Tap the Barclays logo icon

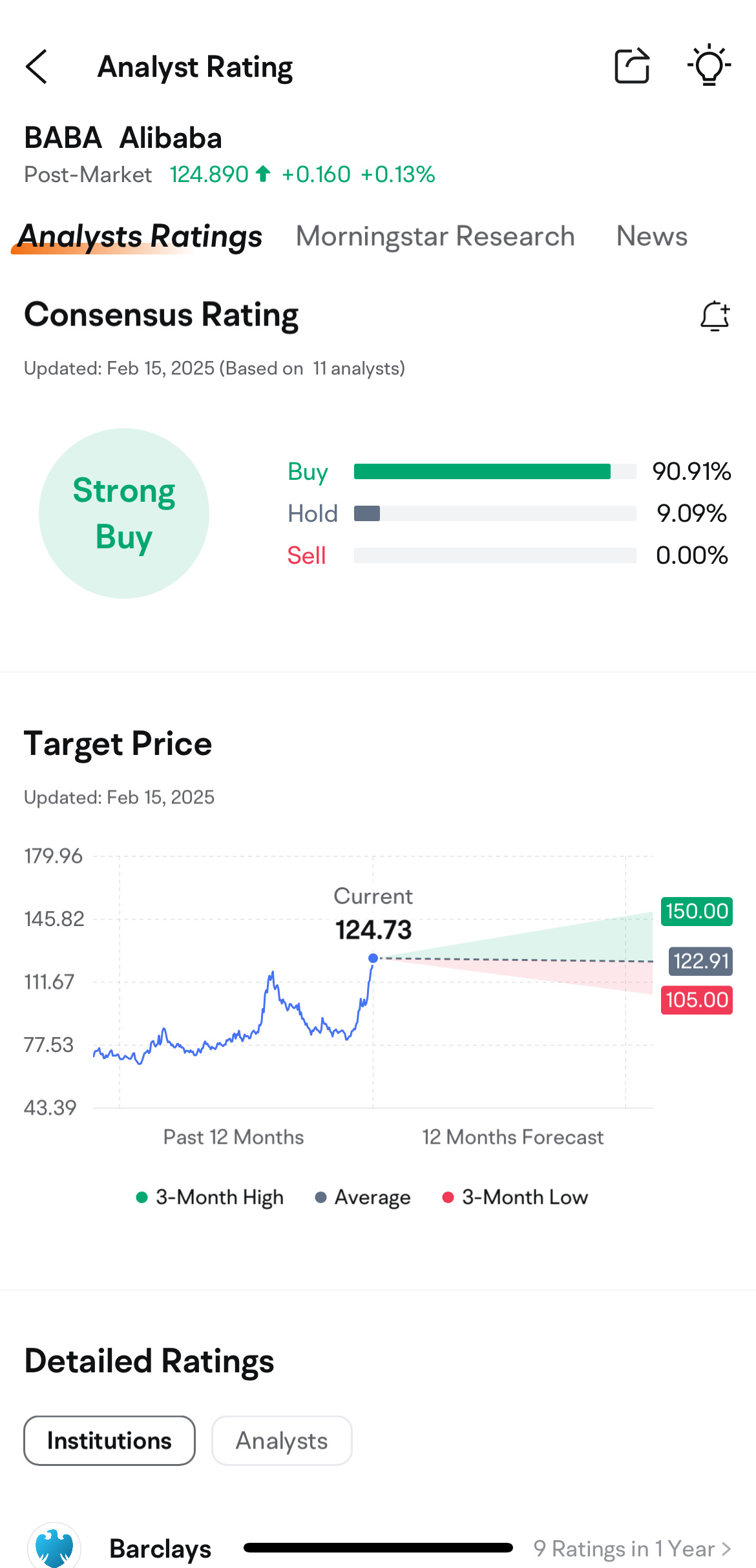(x=54, y=1548)
